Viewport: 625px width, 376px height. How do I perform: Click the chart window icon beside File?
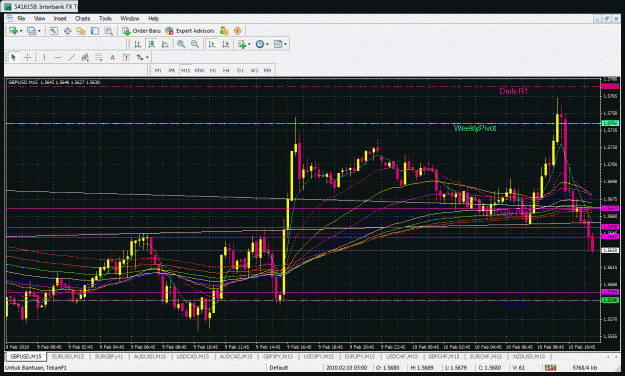pyautogui.click(x=10, y=18)
